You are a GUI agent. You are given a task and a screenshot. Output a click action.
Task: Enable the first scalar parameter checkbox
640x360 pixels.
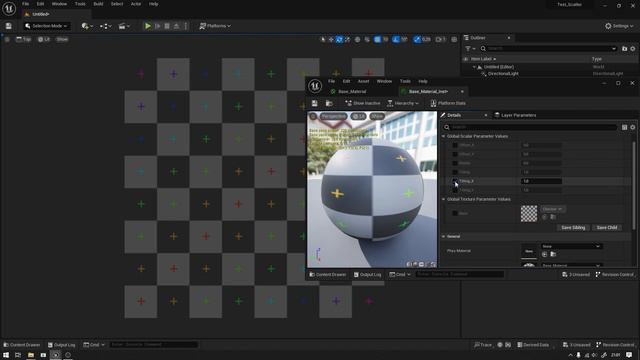[x=455, y=145]
